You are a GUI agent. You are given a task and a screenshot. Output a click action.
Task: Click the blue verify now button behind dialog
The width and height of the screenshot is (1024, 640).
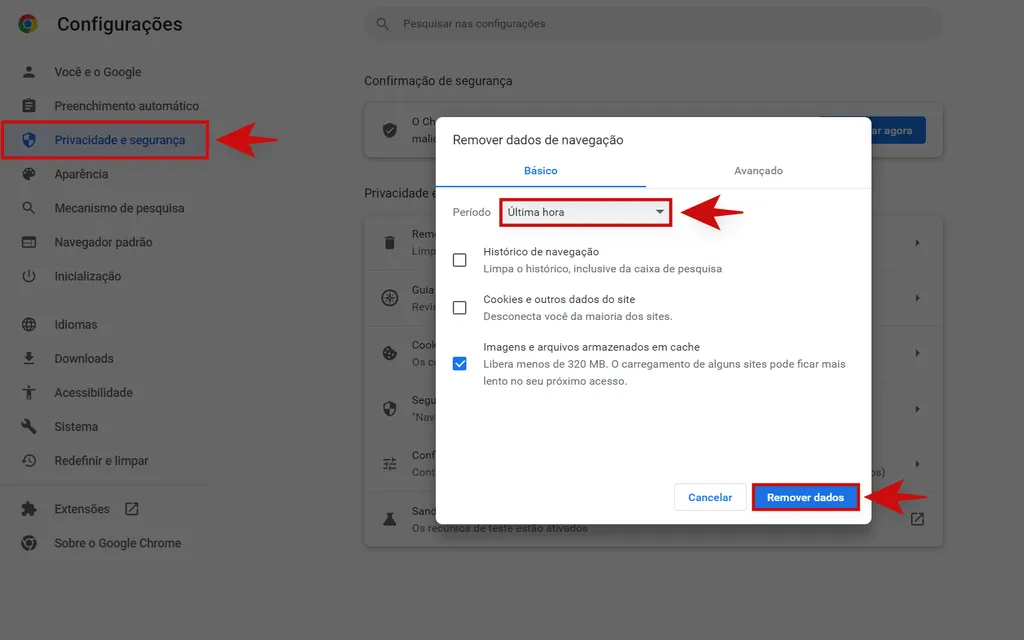coord(898,130)
